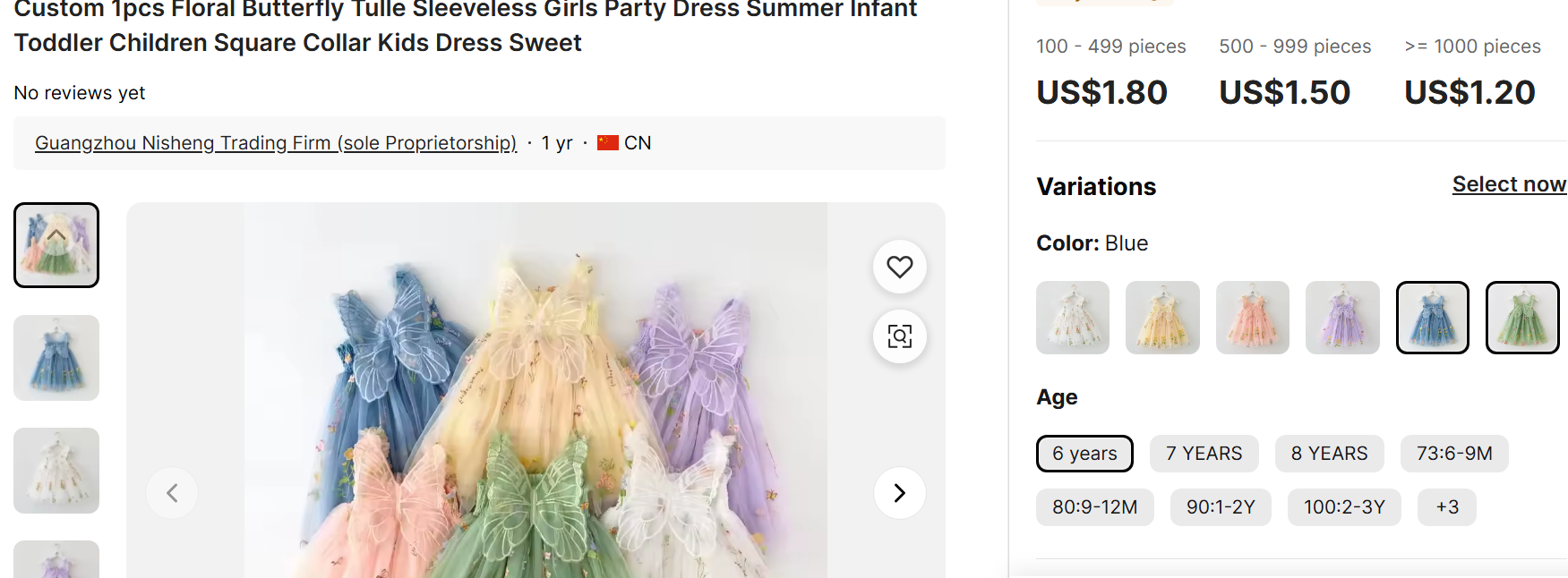This screenshot has width=1568, height=578.
Task: Select the white dress color swatch
Action: pyautogui.click(x=1072, y=318)
